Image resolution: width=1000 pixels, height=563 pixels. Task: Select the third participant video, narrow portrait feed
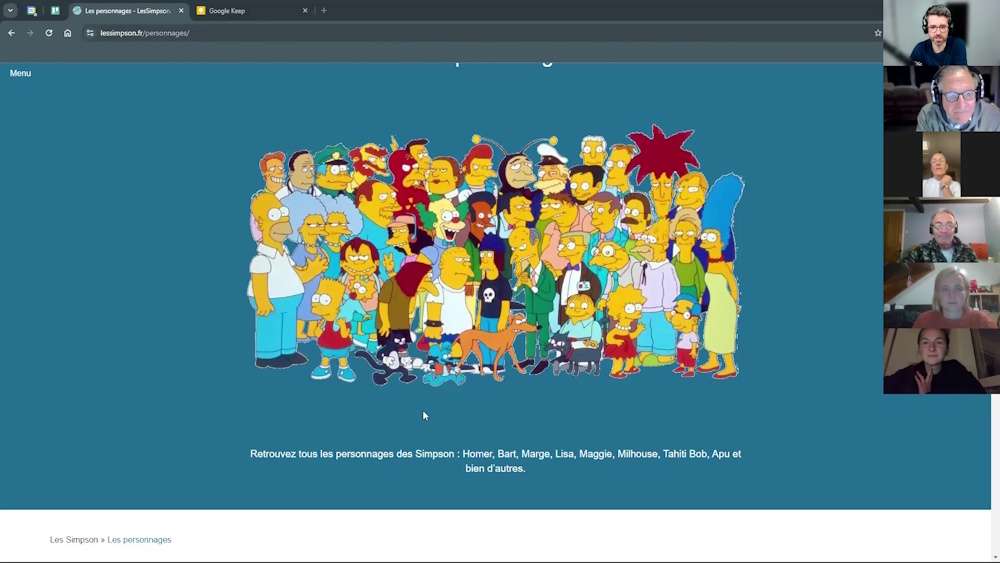click(x=941, y=165)
